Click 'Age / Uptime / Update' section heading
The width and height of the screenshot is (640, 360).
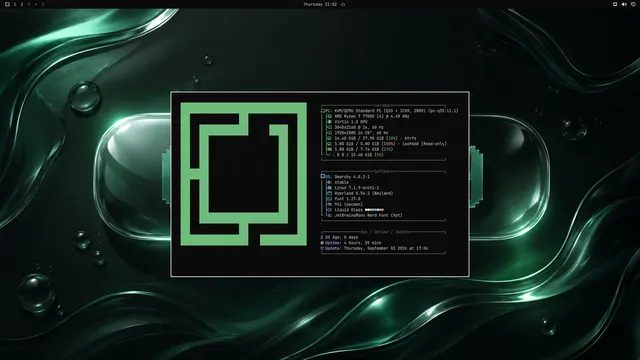[x=385, y=232]
